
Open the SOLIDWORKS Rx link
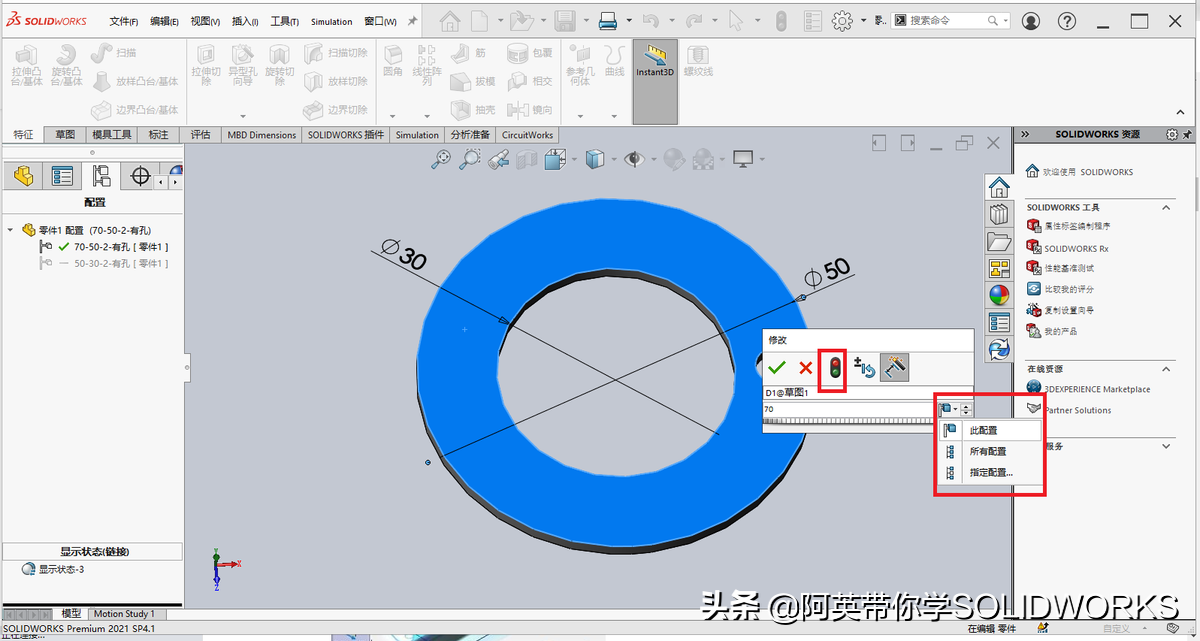click(1076, 248)
